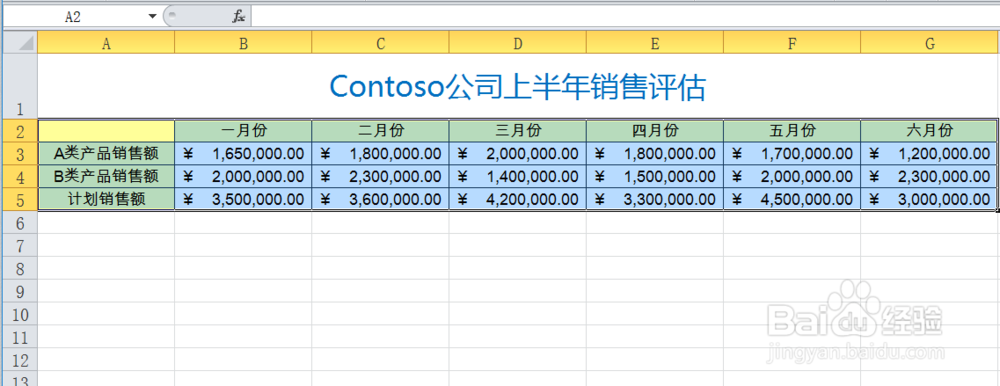Select cell G4 with 2,300,000.00
1000x386 pixels.
tap(929, 176)
